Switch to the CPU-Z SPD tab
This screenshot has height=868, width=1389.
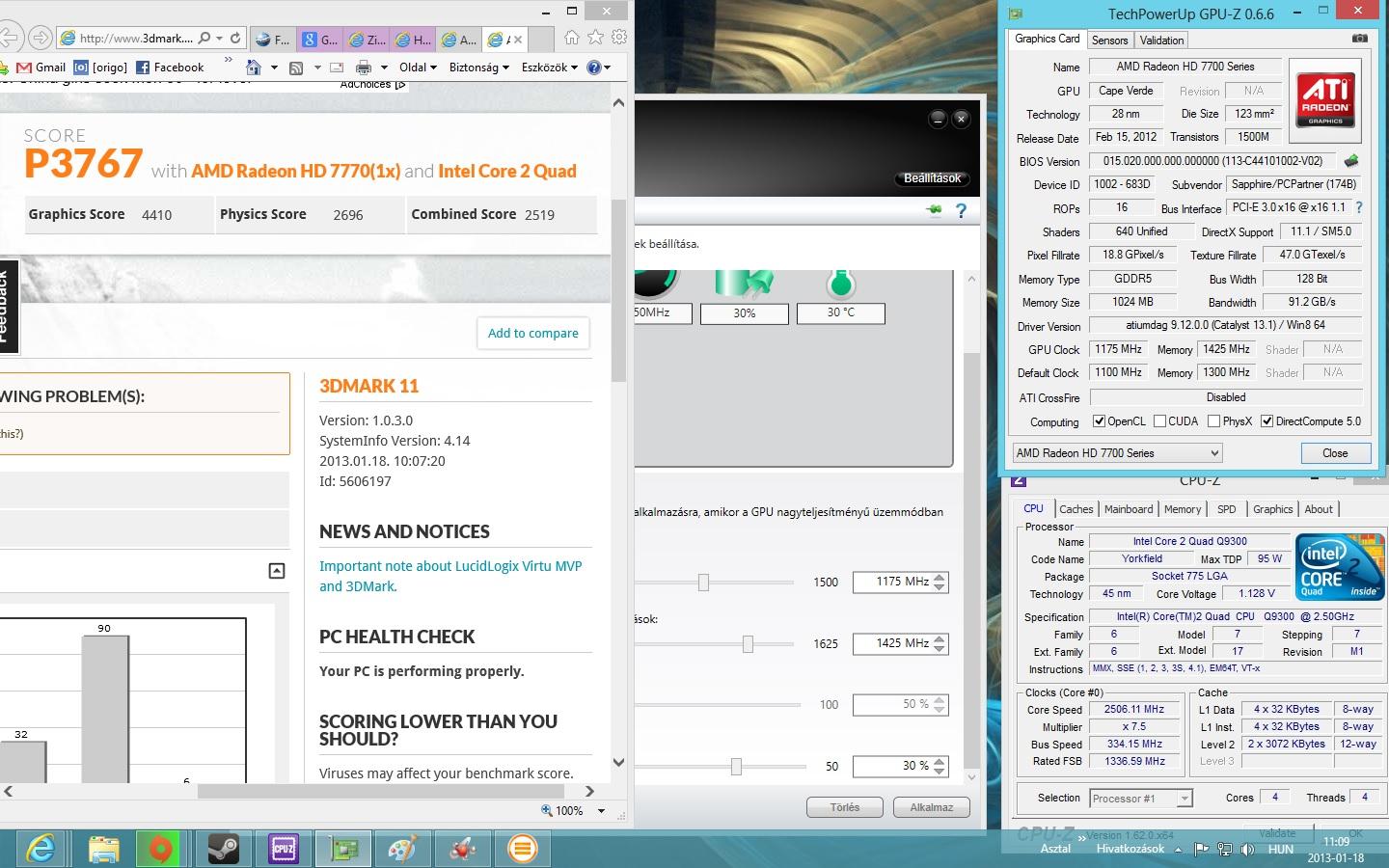click(x=1226, y=509)
